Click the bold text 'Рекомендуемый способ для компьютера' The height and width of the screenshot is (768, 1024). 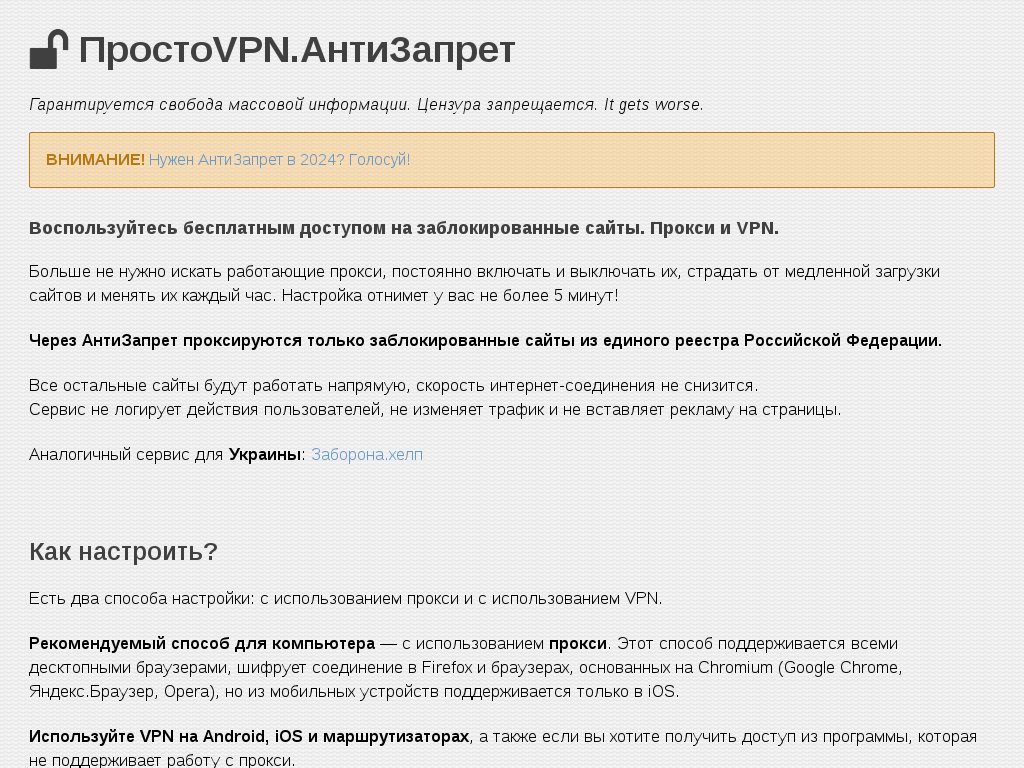(x=202, y=644)
